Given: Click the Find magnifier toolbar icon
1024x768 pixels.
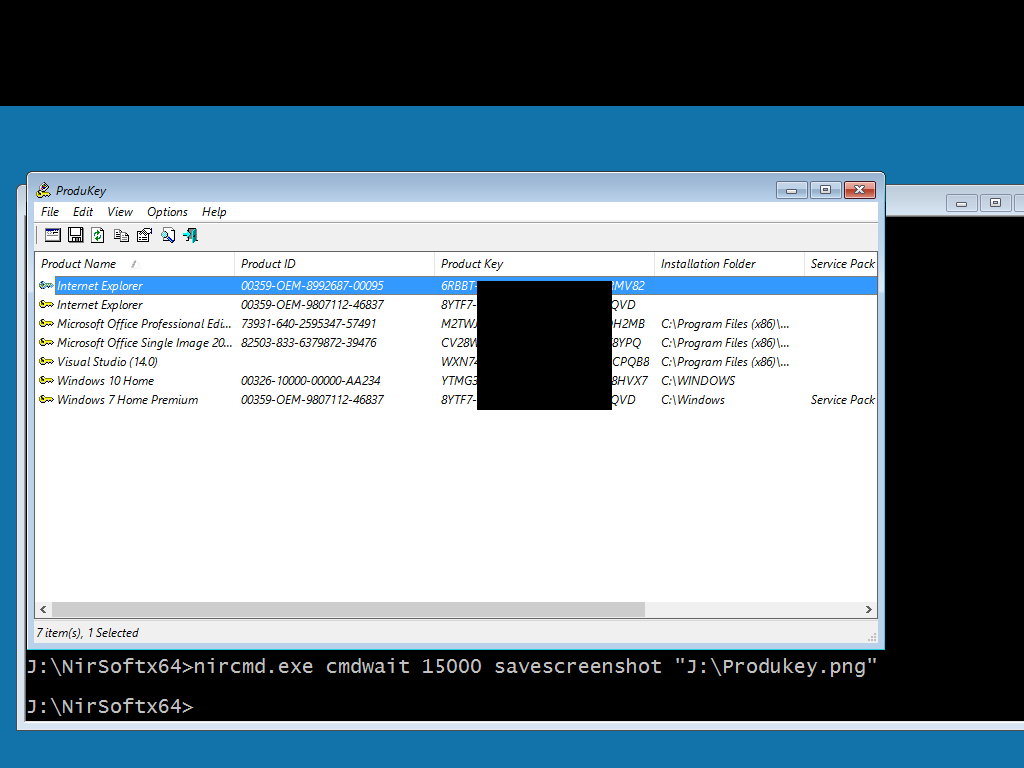Looking at the screenshot, I should 167,235.
